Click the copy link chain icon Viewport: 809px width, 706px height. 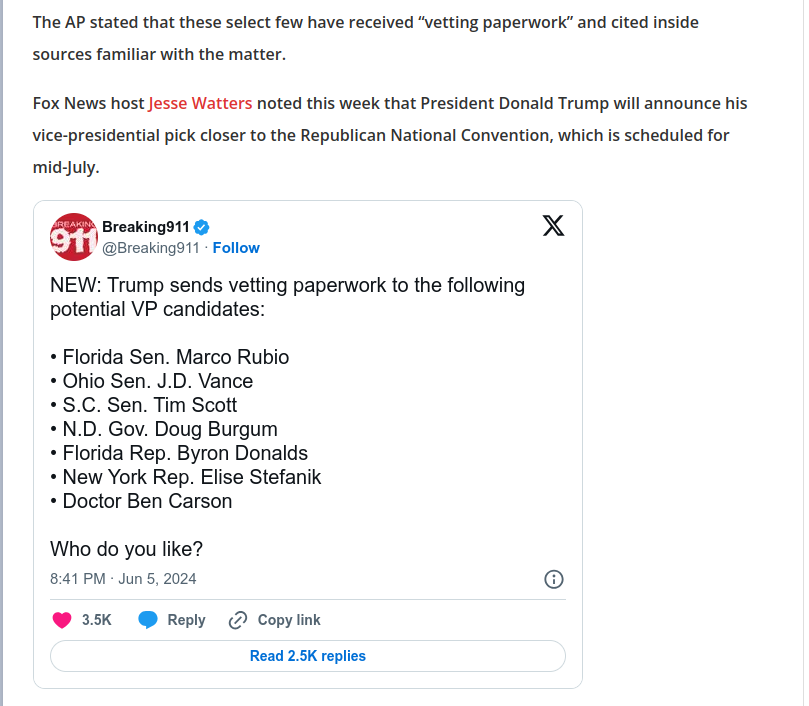coord(238,620)
